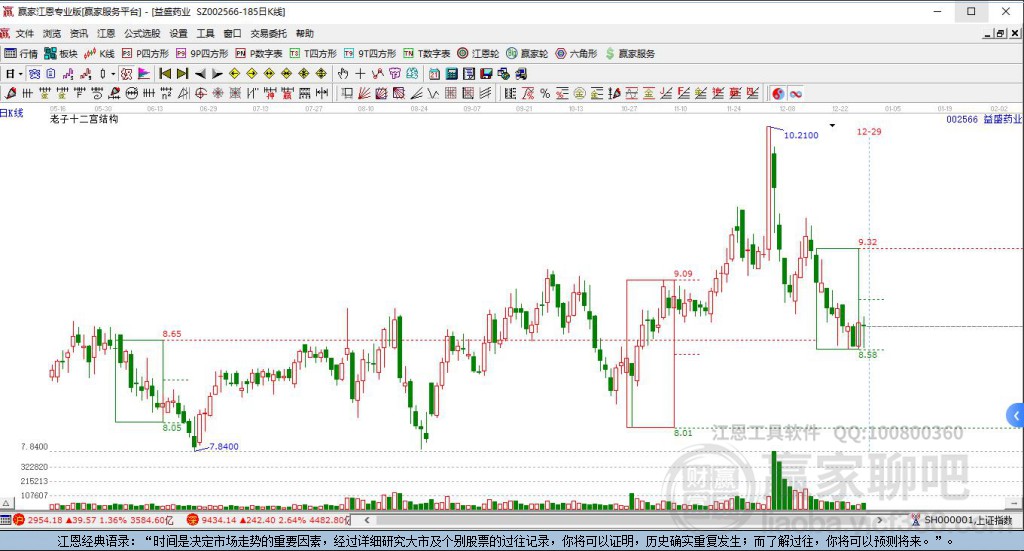Click the percent % tool icon
The width and height of the screenshot is (1024, 551).
pos(545,93)
